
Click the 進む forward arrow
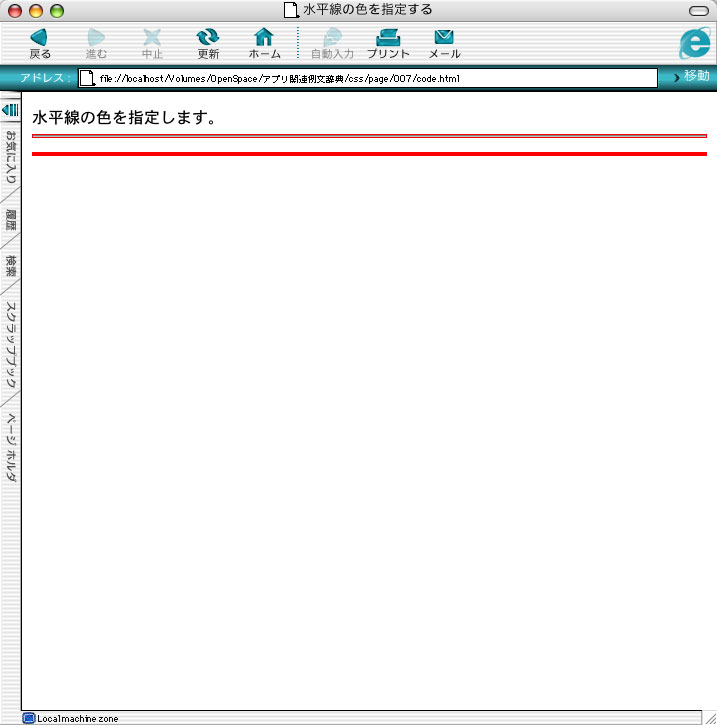pyautogui.click(x=96, y=43)
